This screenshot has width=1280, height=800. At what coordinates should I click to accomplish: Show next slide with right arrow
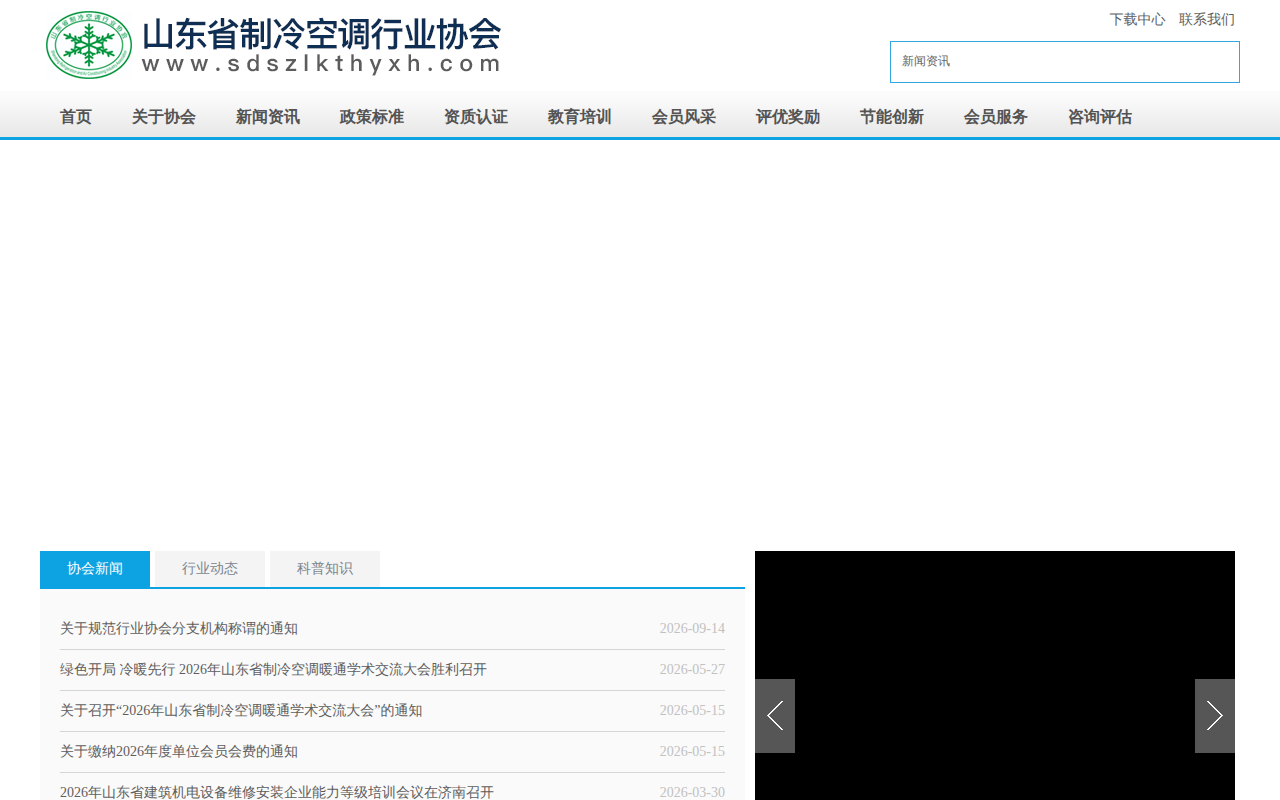[1215, 716]
